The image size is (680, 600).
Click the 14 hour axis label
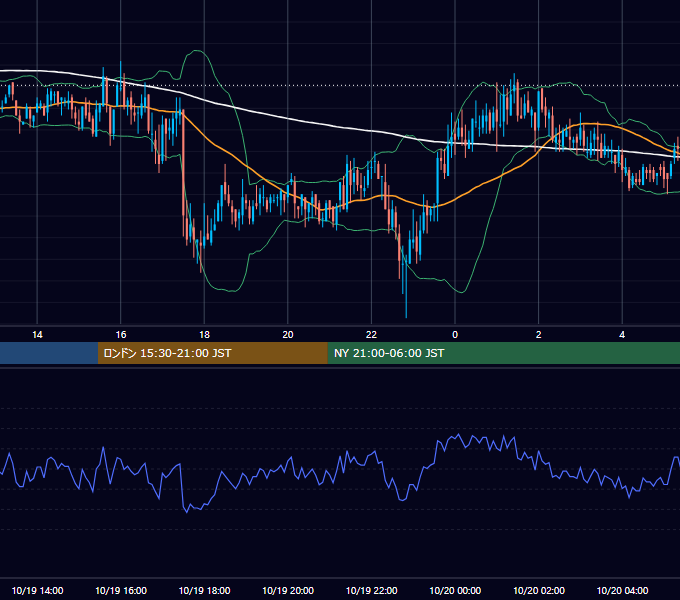[x=37, y=335]
